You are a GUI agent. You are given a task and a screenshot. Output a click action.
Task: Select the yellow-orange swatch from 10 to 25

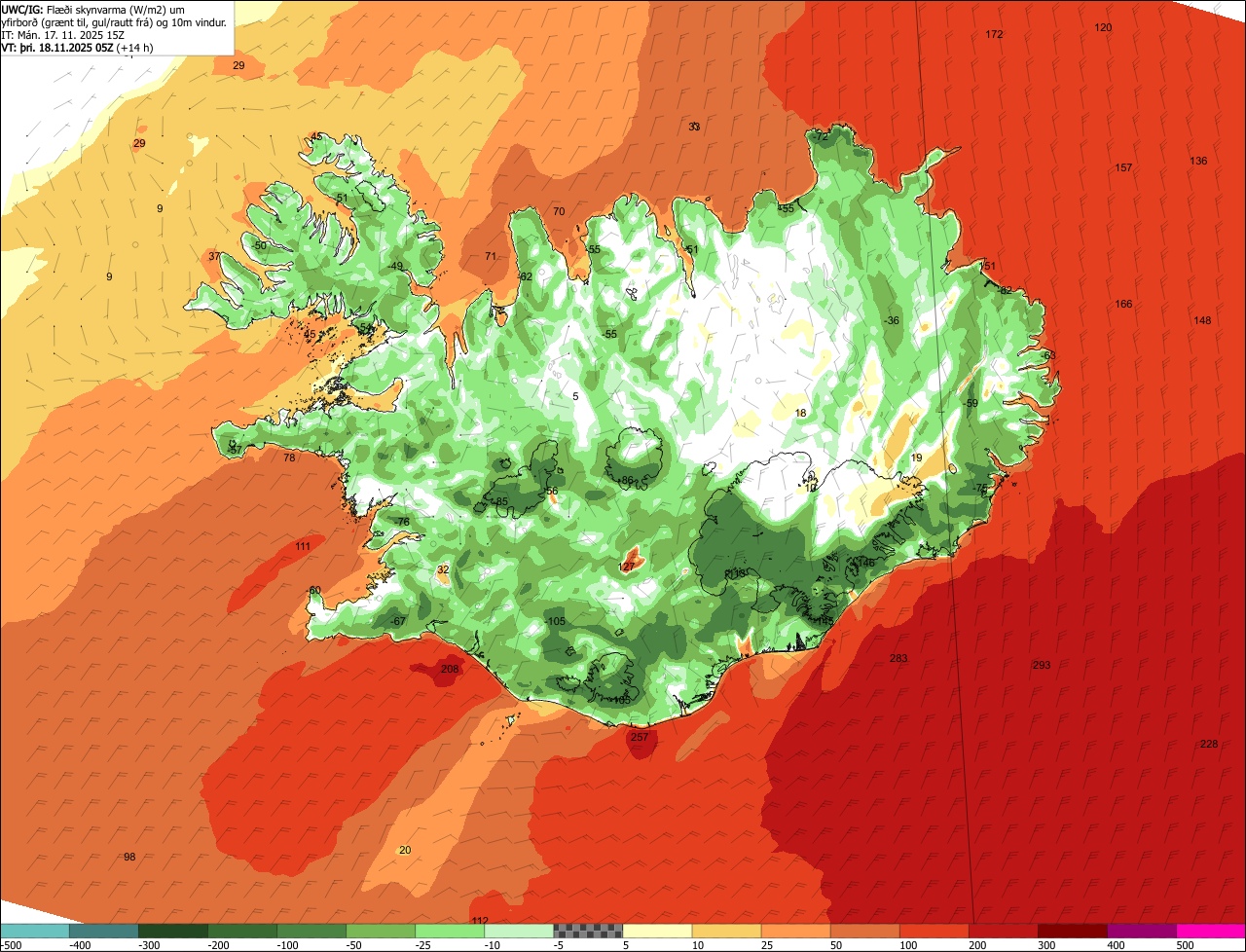(725, 931)
